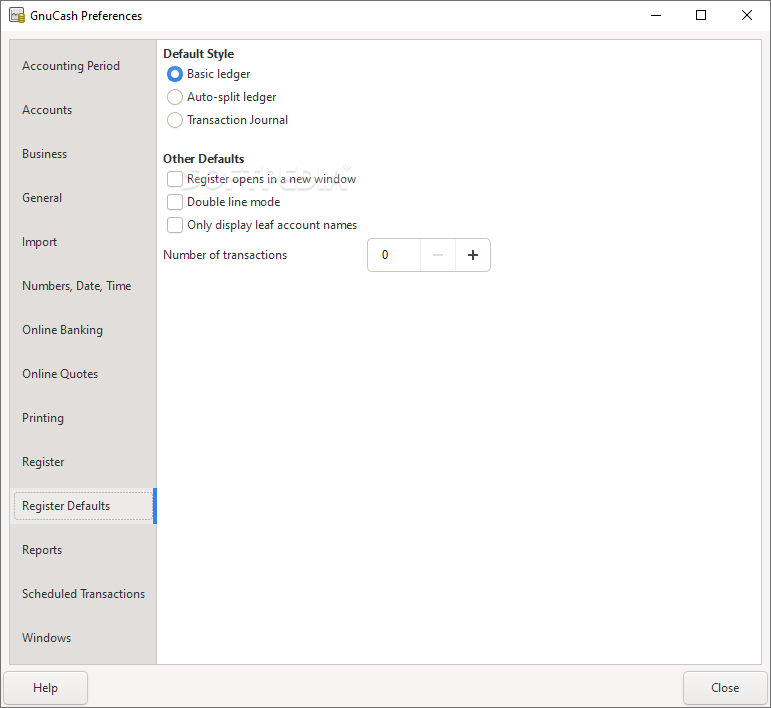This screenshot has height=708, width=771.
Task: Decrease number of transactions with minus
Action: tap(438, 255)
